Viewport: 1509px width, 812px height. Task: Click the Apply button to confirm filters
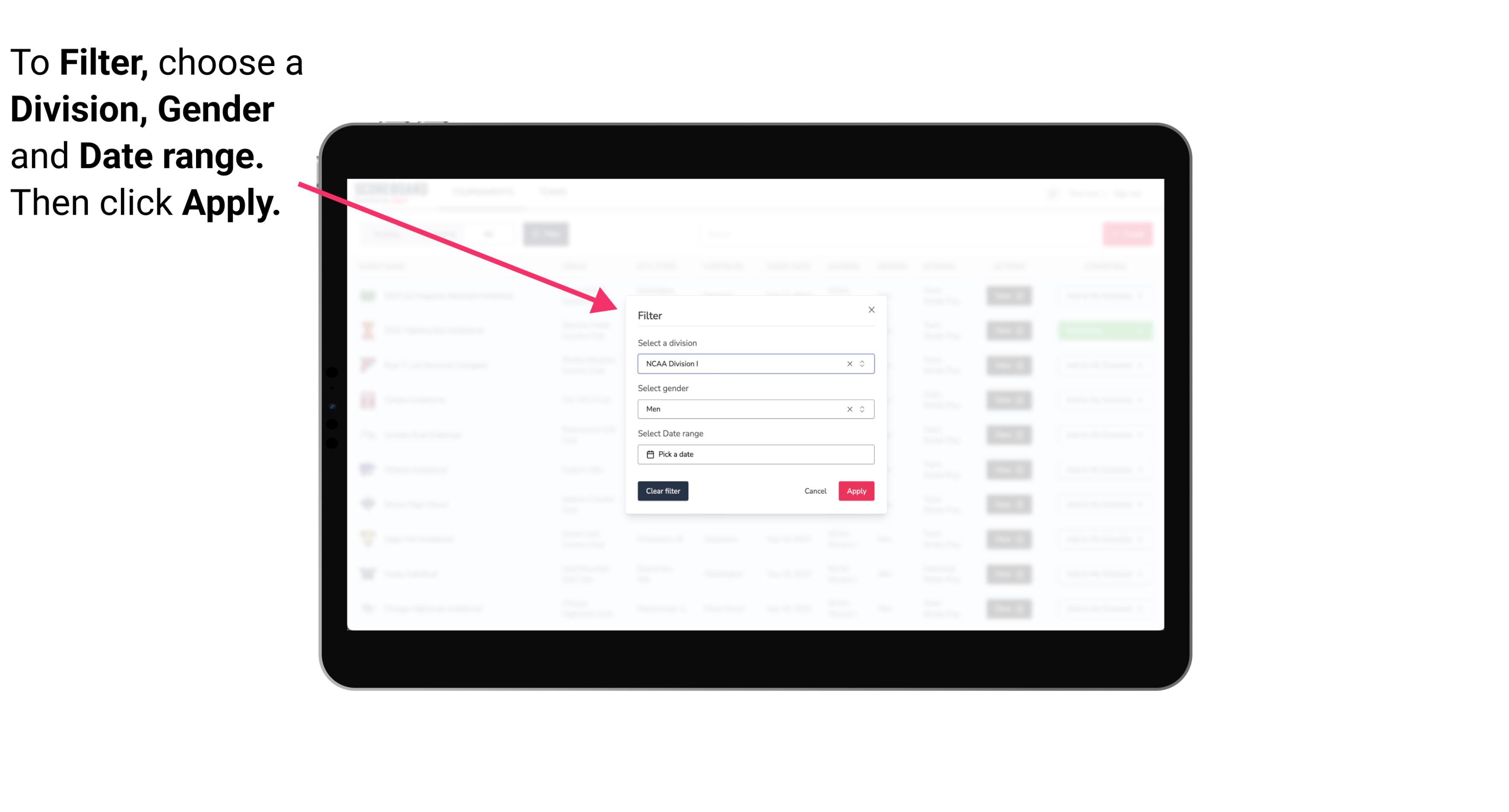point(856,491)
